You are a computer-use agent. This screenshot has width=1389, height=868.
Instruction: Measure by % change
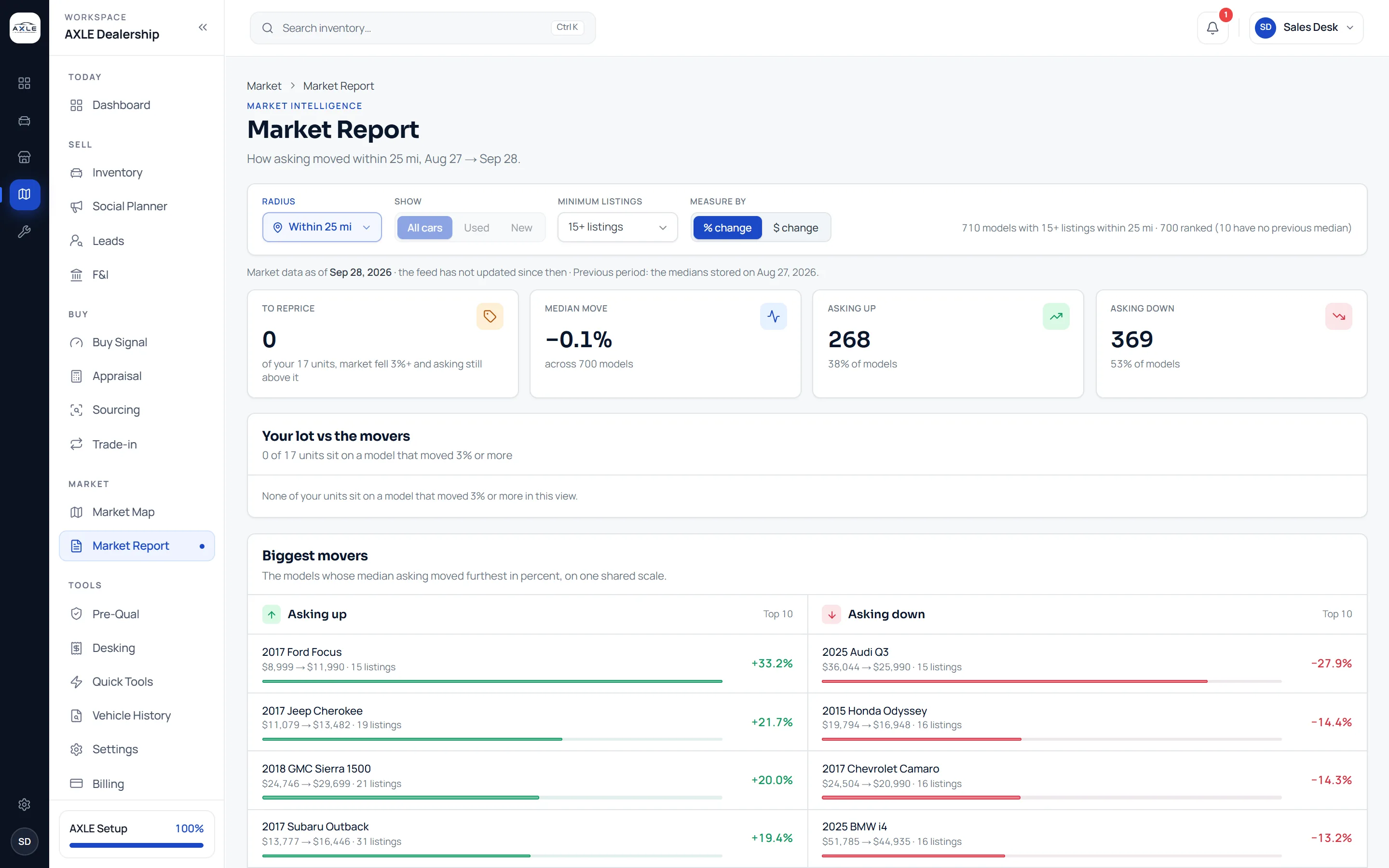pyautogui.click(x=727, y=228)
